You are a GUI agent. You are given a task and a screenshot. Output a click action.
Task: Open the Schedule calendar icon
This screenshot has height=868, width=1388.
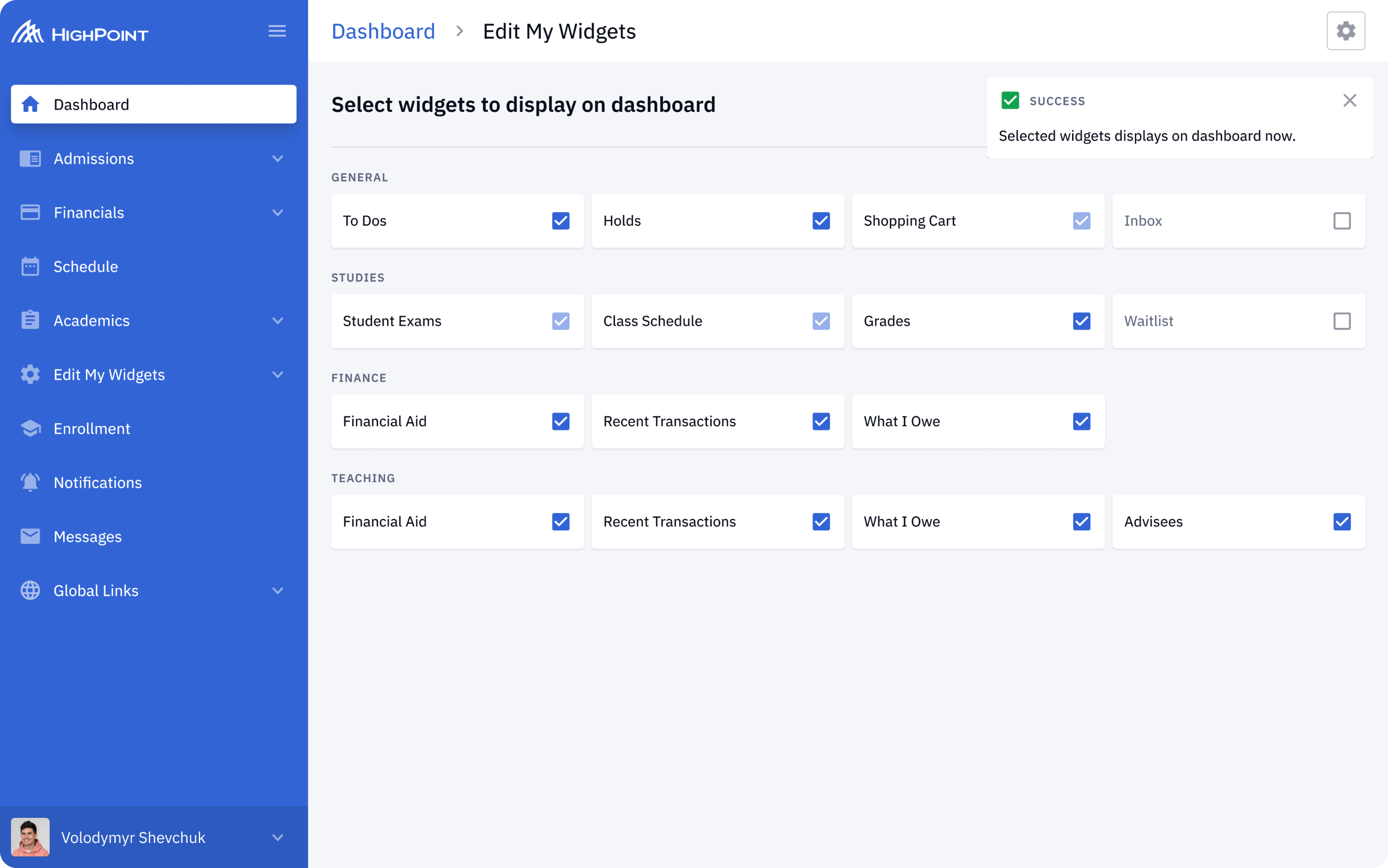[30, 266]
